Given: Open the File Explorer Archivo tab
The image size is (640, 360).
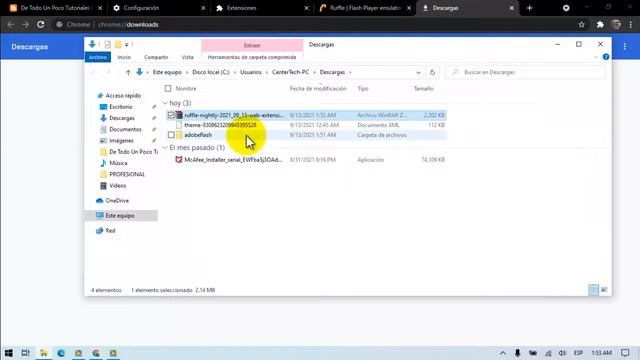Looking at the screenshot, I should [x=98, y=57].
